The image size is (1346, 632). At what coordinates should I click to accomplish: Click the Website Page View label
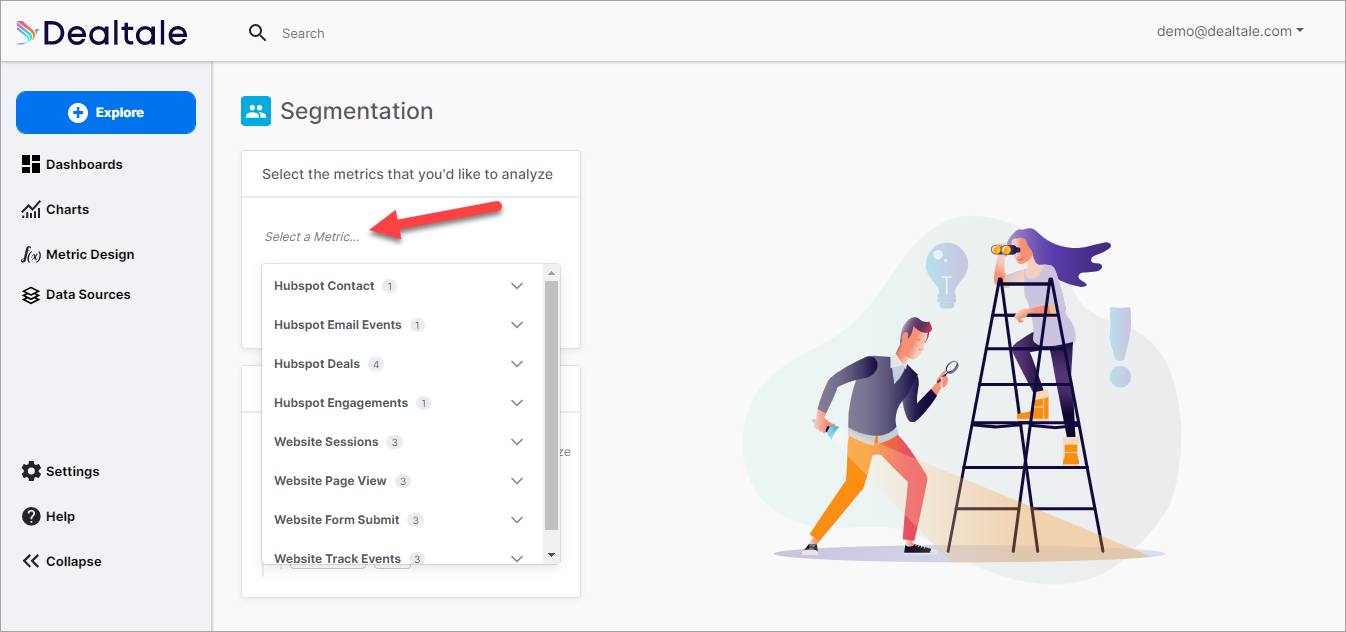[x=330, y=481]
